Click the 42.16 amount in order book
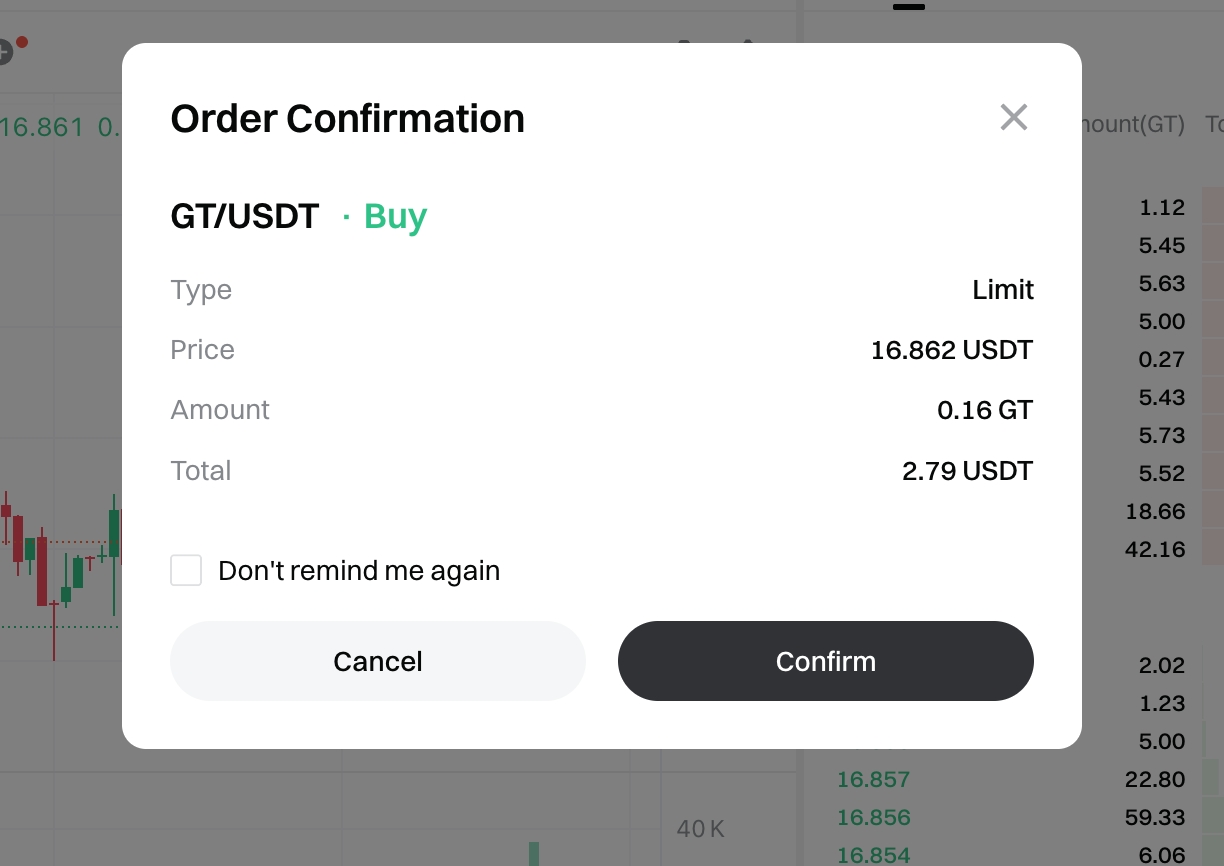The image size is (1224, 866). click(x=1154, y=549)
